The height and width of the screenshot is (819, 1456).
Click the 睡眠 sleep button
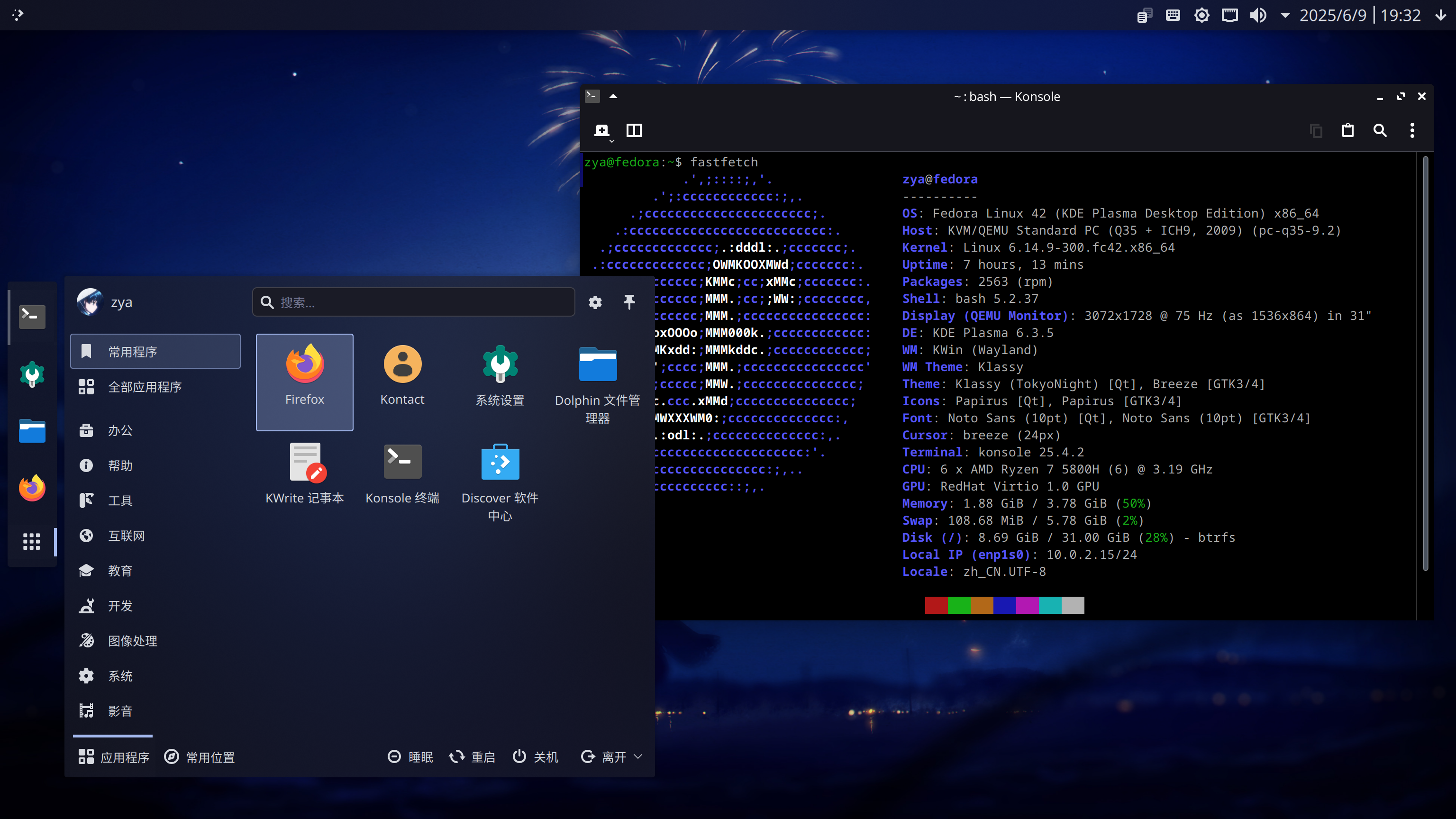tap(410, 757)
